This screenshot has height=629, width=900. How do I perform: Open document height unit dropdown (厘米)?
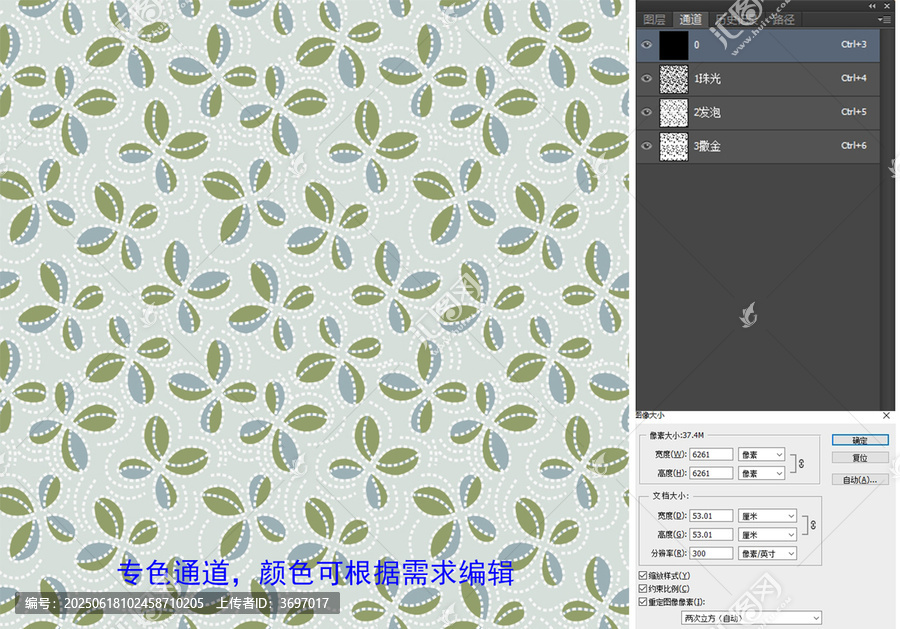(x=767, y=534)
